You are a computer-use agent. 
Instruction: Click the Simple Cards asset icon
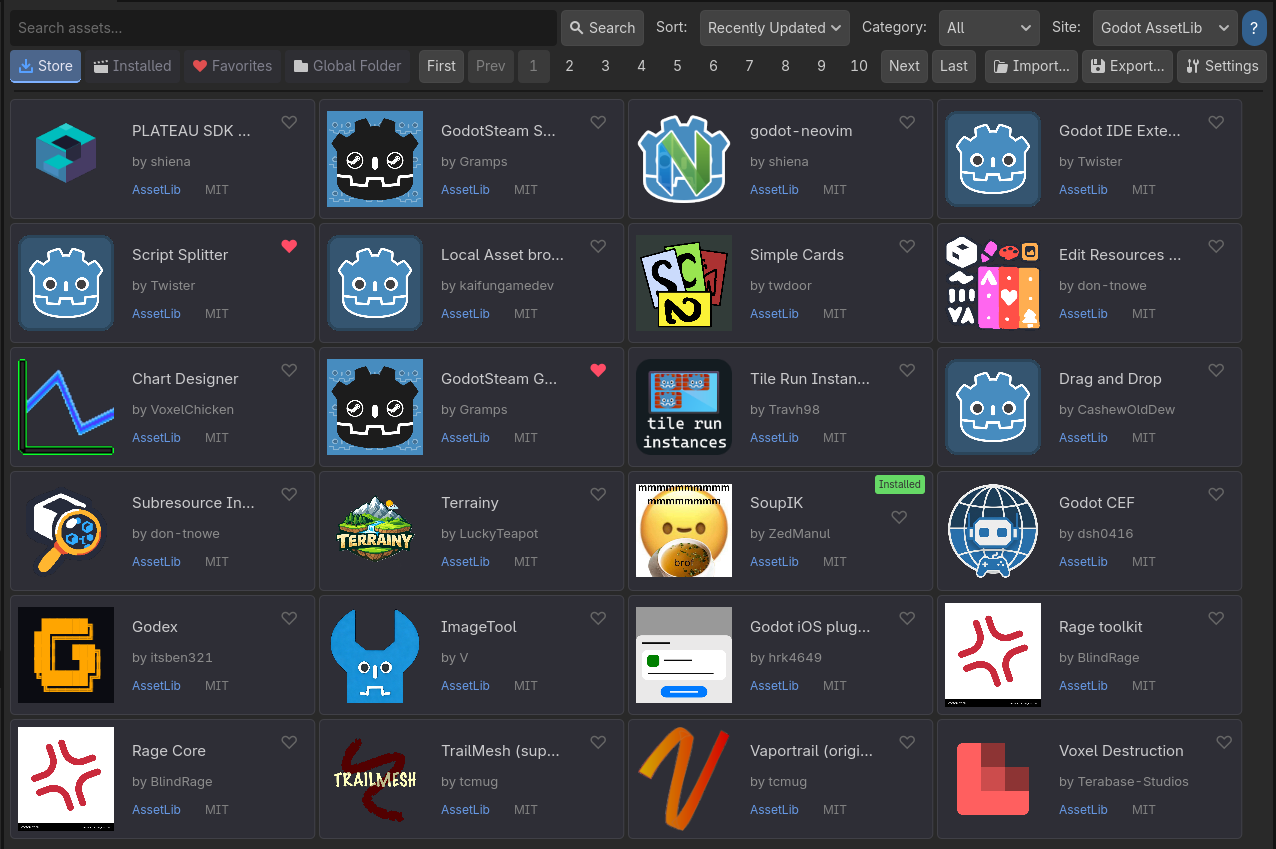(x=684, y=283)
